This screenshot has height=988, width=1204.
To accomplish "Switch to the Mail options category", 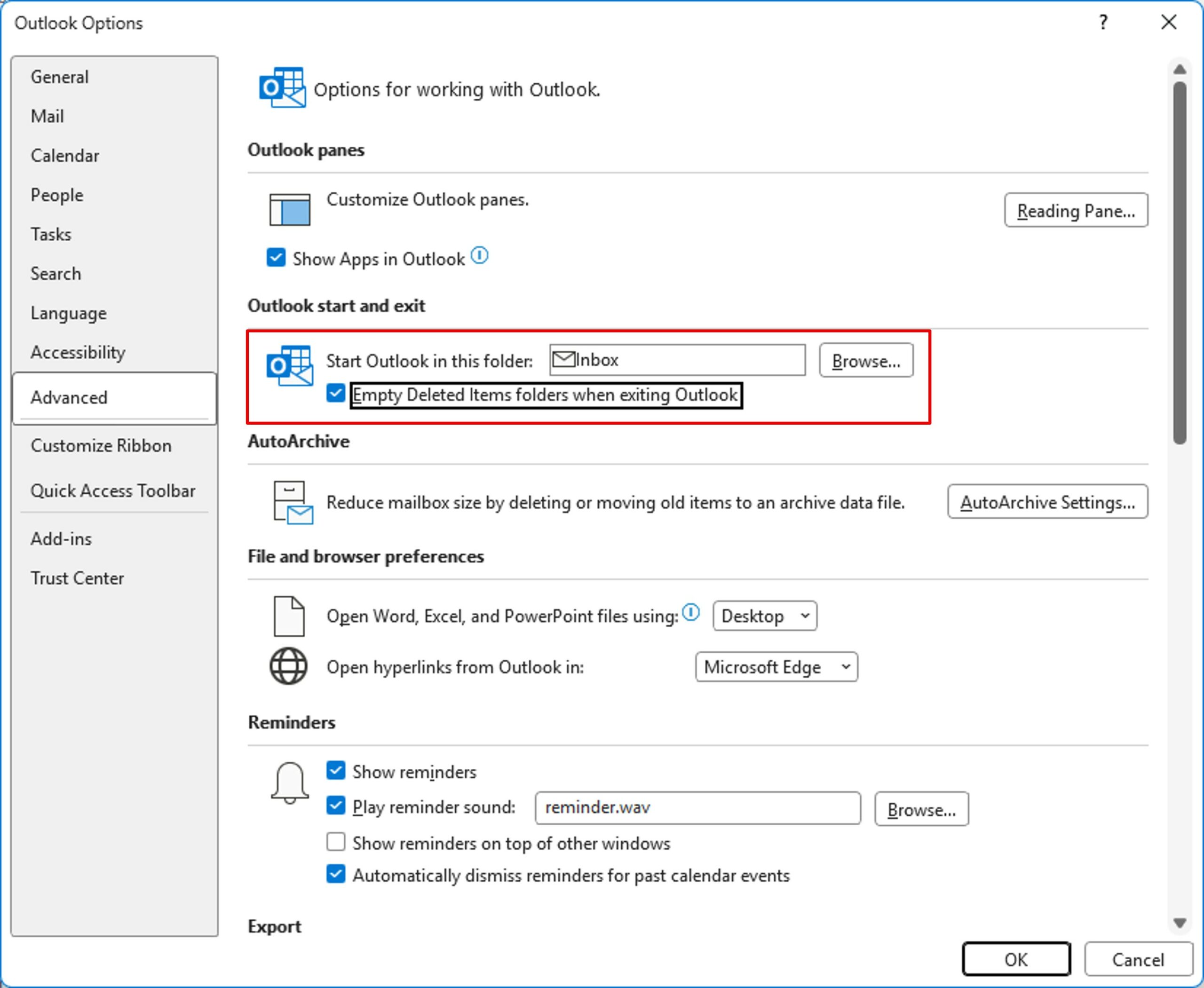I will (x=47, y=117).
